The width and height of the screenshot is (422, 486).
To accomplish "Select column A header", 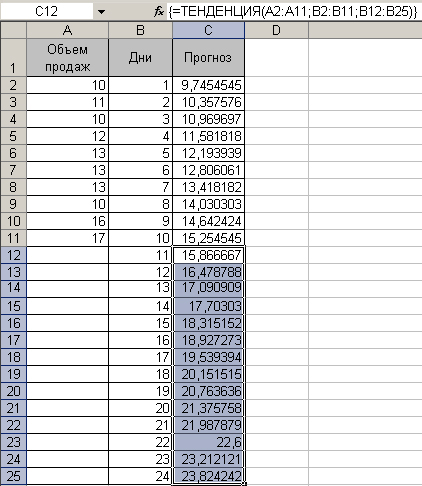I will pyautogui.click(x=67, y=31).
